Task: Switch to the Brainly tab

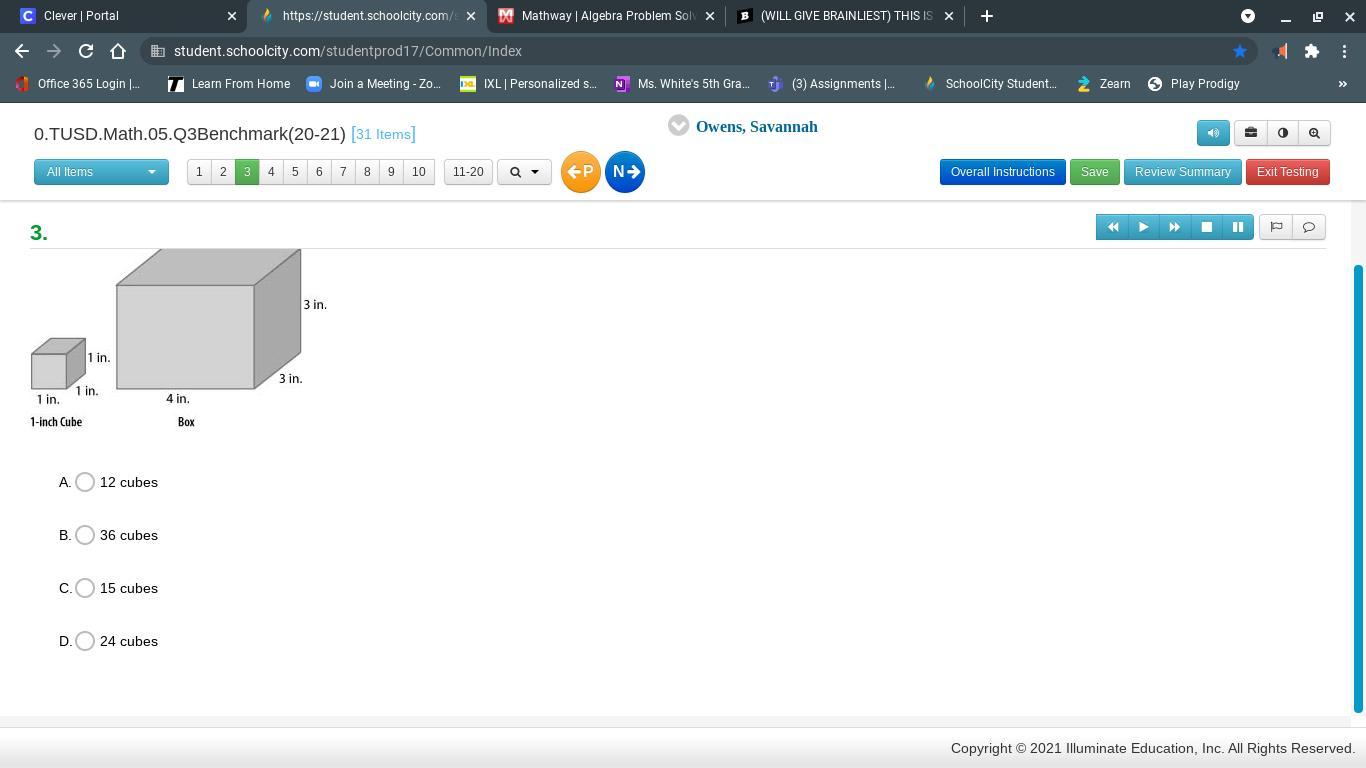Action: pyautogui.click(x=845, y=16)
